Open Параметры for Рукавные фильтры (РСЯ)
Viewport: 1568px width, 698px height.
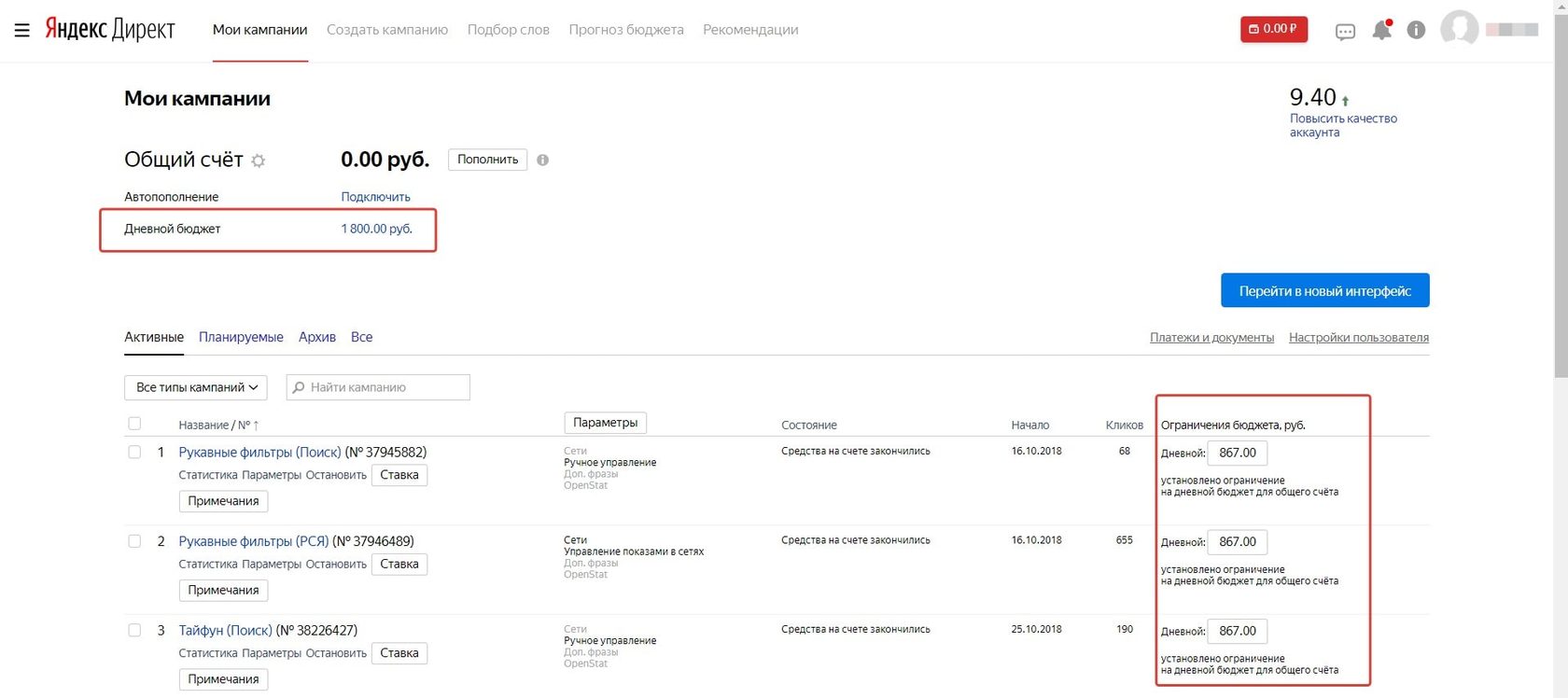(x=272, y=564)
